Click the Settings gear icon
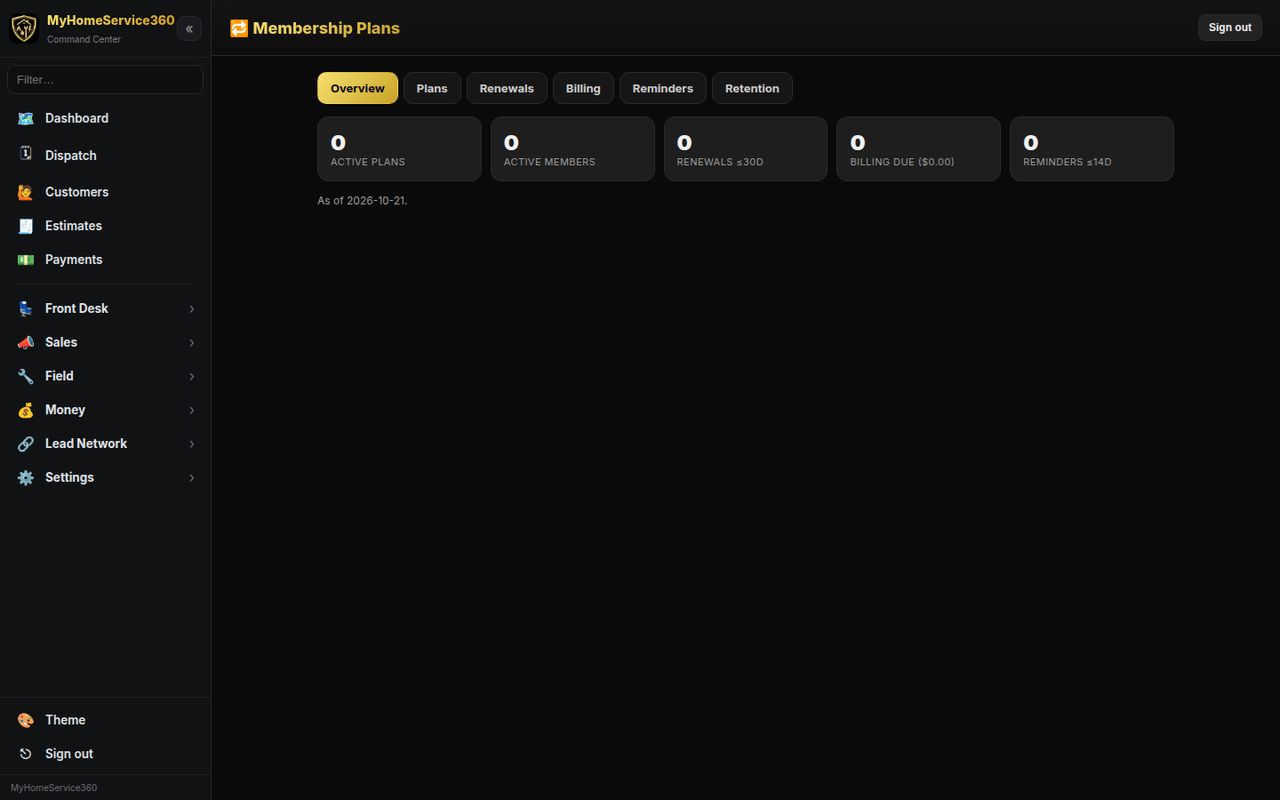Screen dimensions: 1280x800 26,478
